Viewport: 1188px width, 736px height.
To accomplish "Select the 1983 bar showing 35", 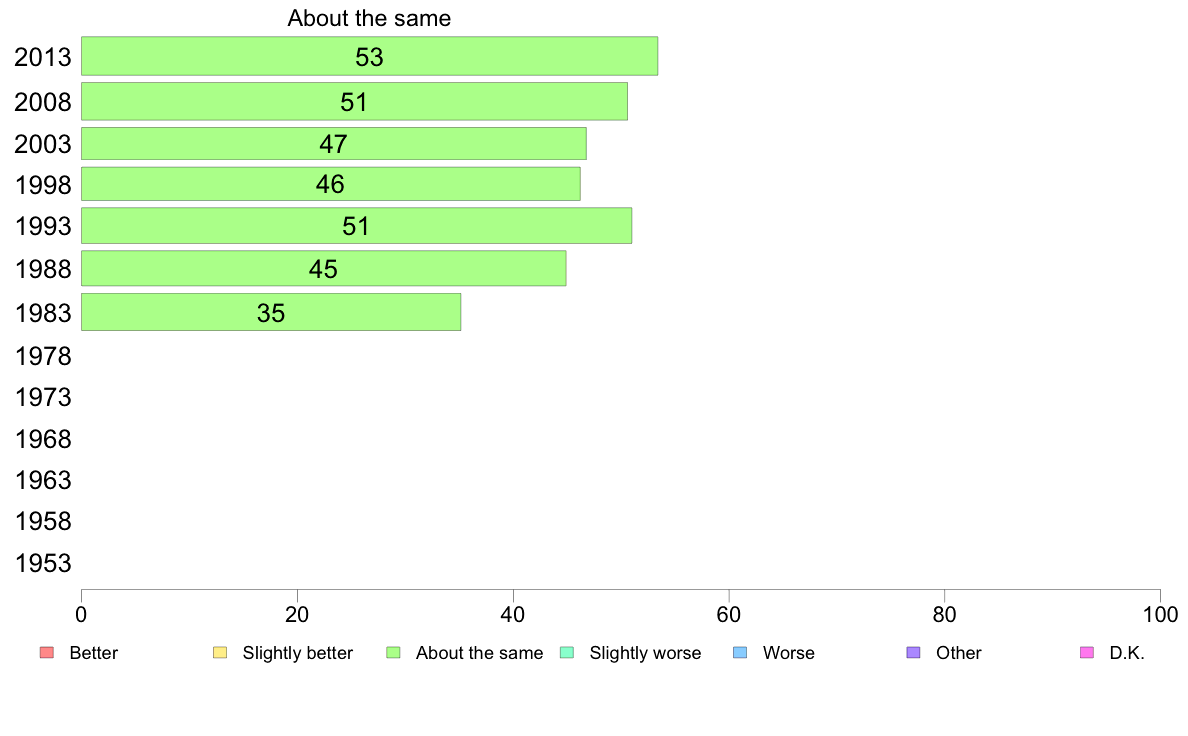I will (x=271, y=312).
